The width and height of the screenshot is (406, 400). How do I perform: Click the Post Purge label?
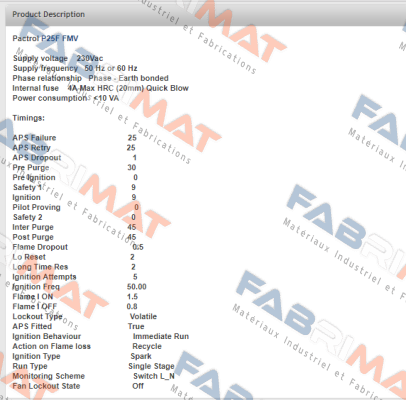[33, 237]
